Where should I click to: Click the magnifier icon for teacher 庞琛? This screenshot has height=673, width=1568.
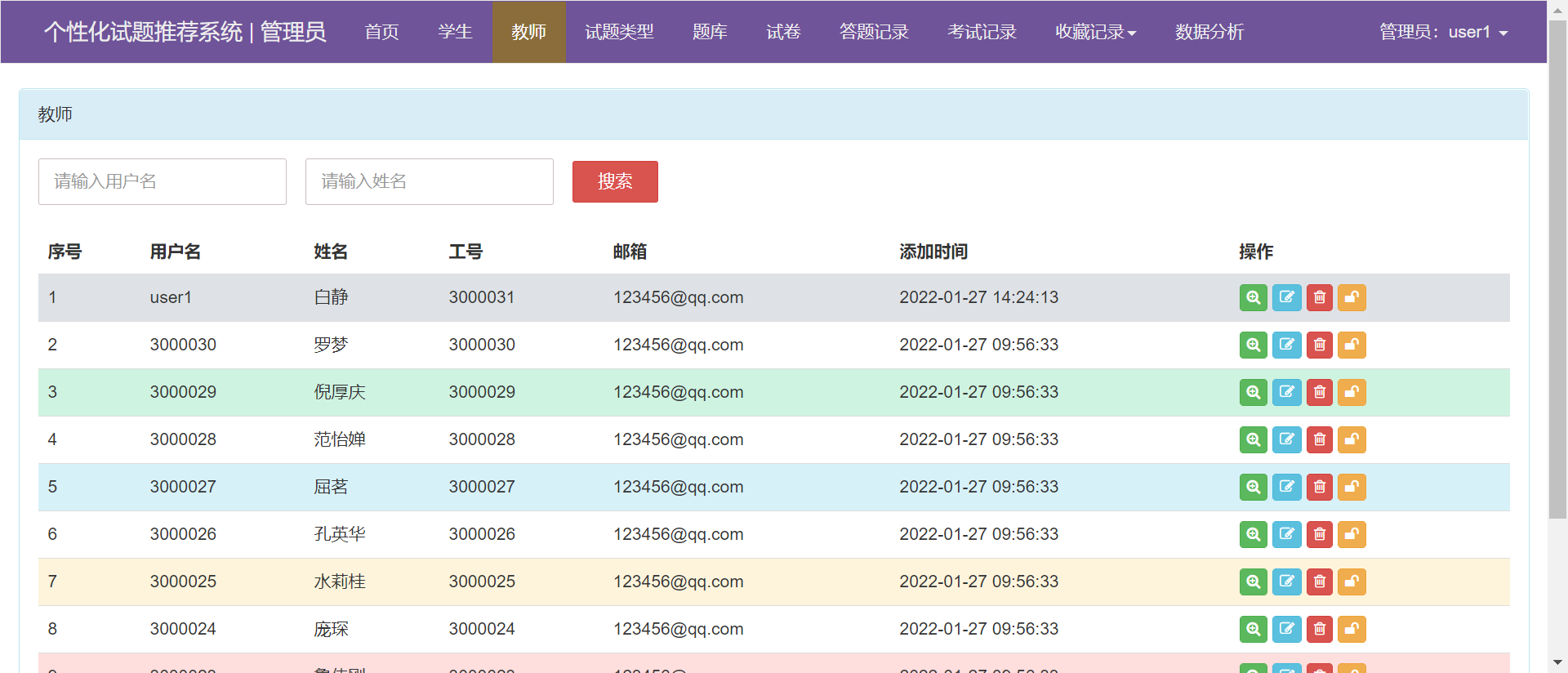click(x=1254, y=629)
